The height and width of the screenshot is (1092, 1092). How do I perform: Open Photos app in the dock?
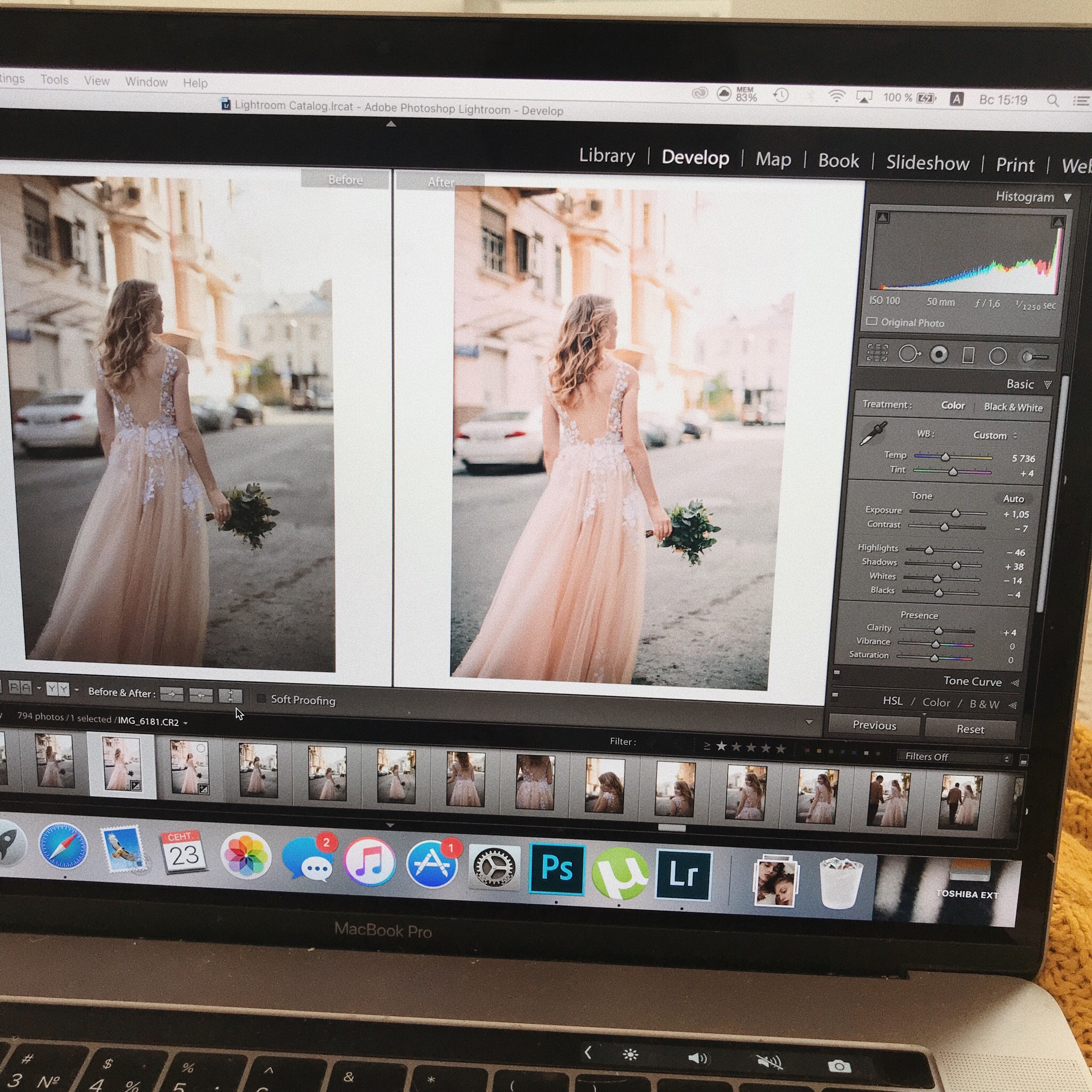pyautogui.click(x=246, y=855)
